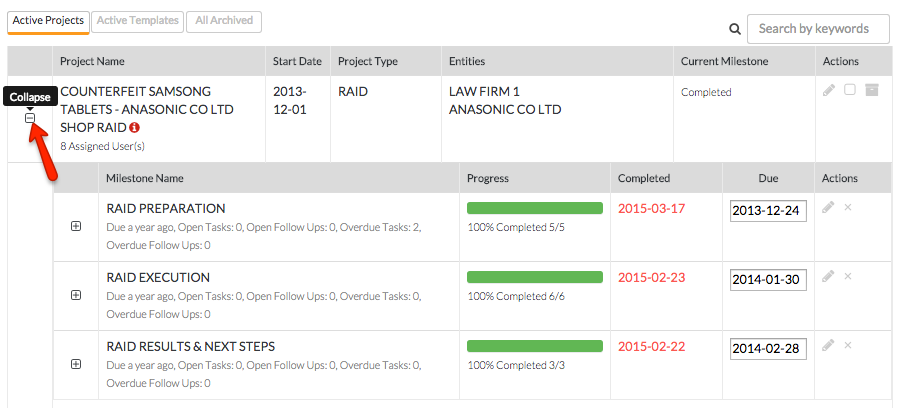Click the red info icon after SHOP RAID
The height and width of the screenshot is (408, 897).
135,128
